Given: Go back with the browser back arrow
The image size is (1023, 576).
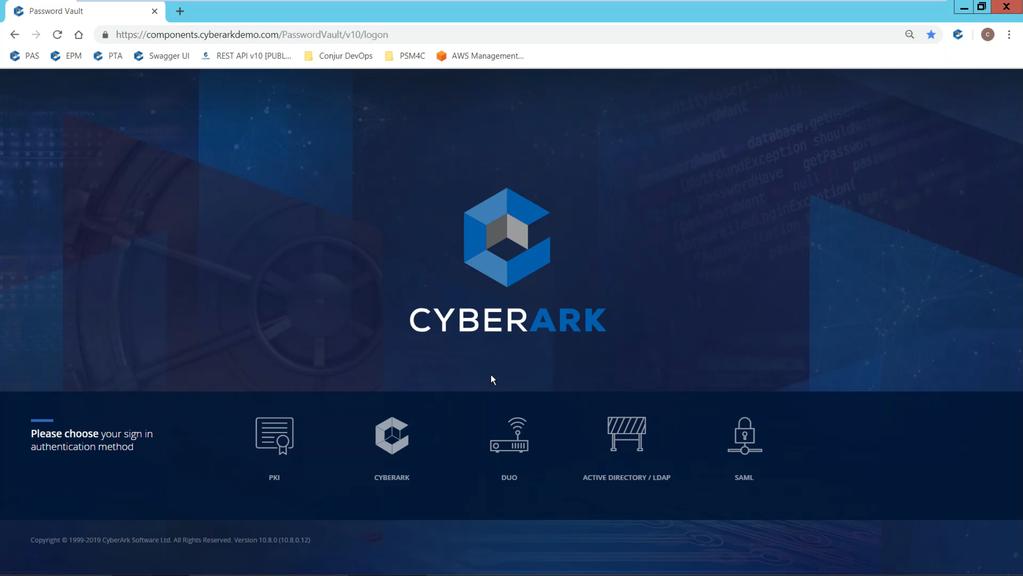Looking at the screenshot, I should 14,35.
